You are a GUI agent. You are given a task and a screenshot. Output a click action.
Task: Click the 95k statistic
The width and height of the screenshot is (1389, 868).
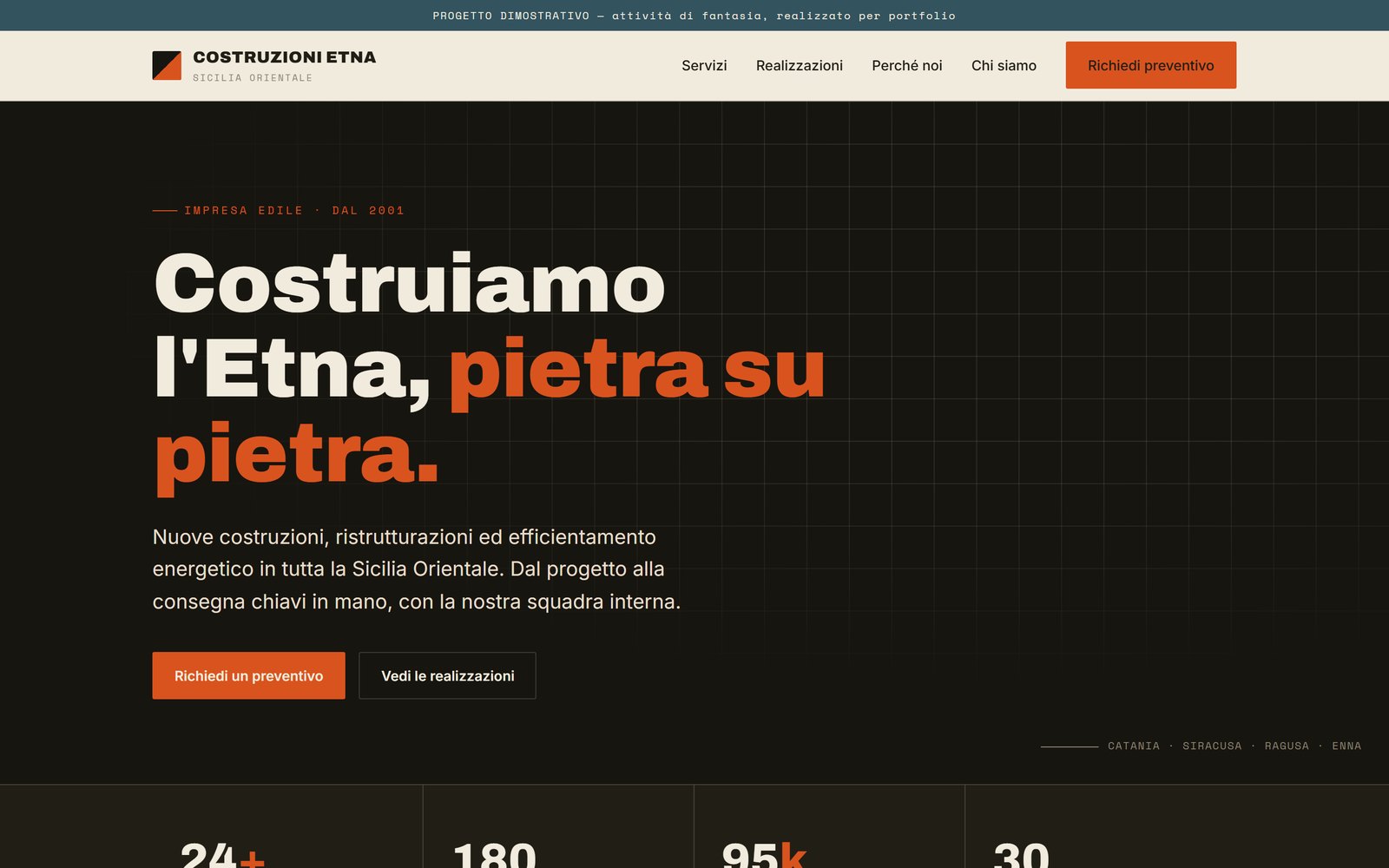coord(764,855)
